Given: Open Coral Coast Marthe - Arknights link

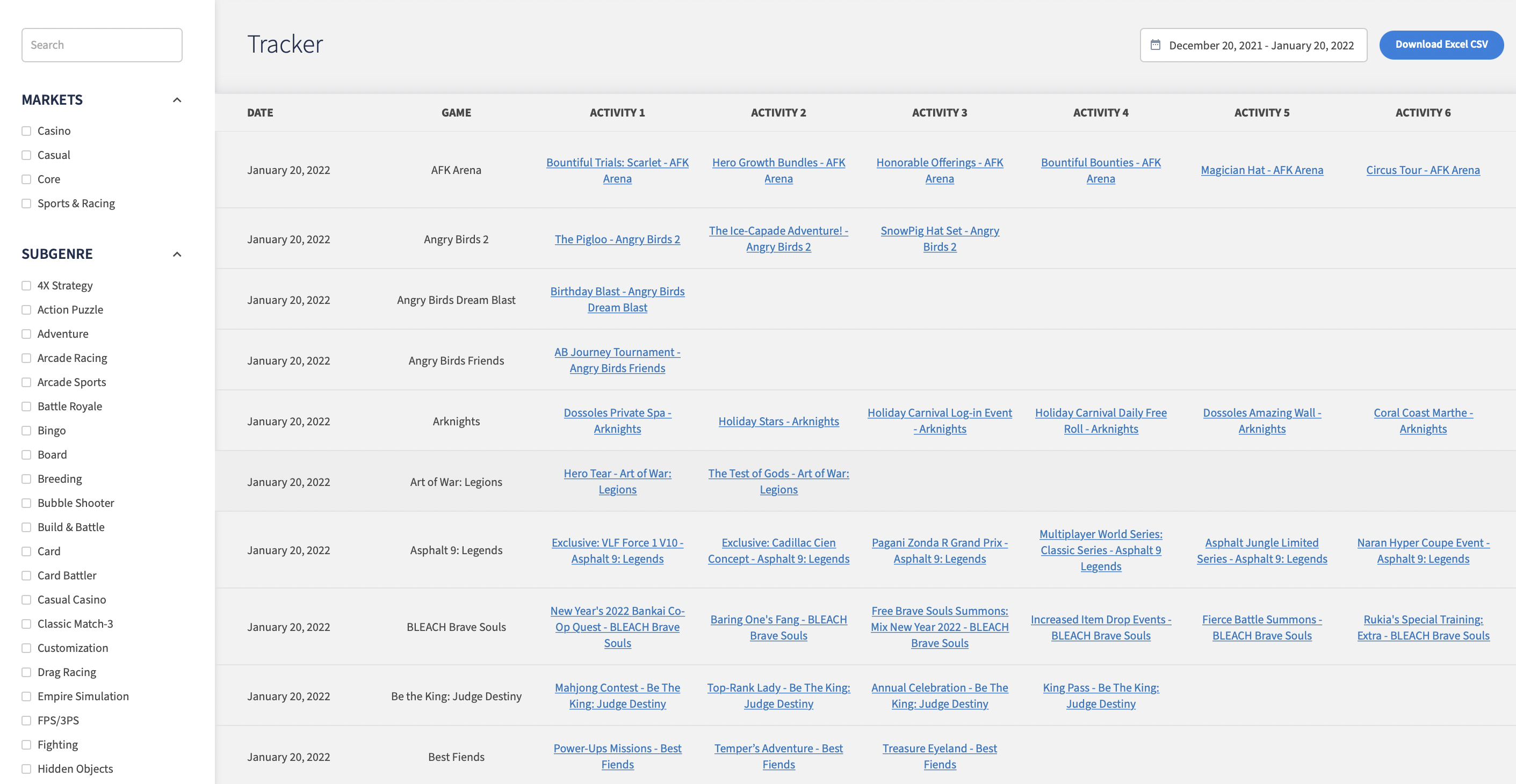Looking at the screenshot, I should tap(1423, 420).
